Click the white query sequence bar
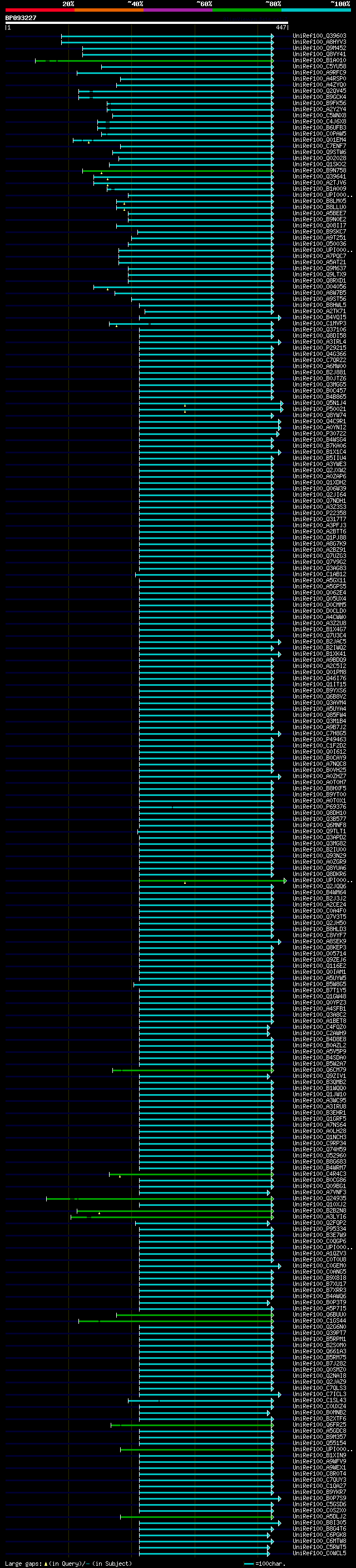The width and height of the screenshot is (356, 1568). click(147, 22)
